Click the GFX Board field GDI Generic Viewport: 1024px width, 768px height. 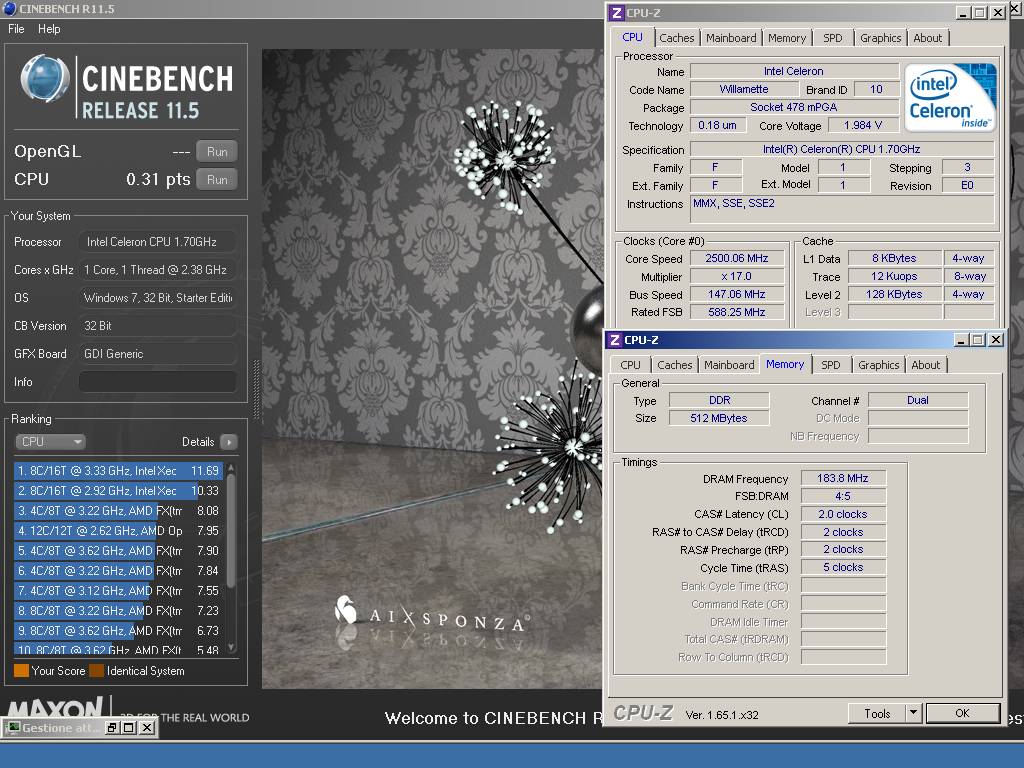pos(157,354)
